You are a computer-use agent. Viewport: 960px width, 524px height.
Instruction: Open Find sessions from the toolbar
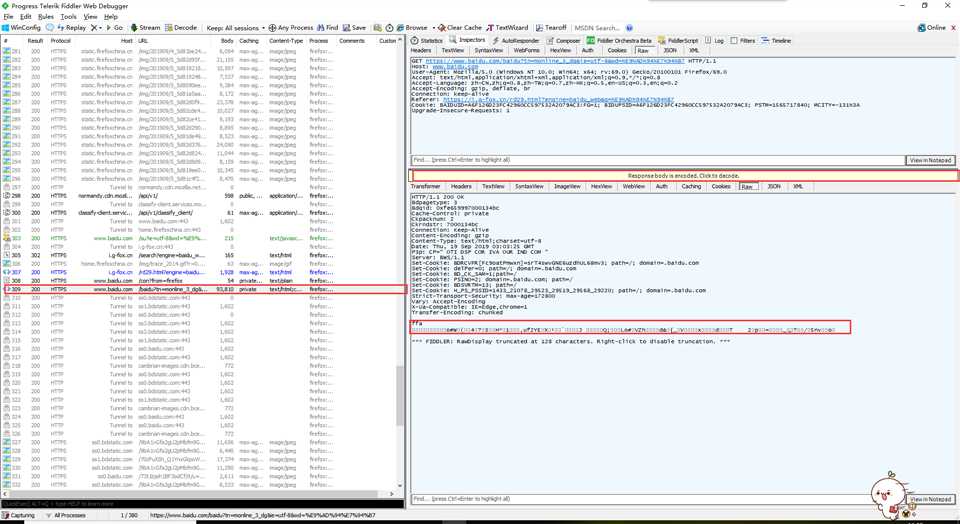(x=328, y=28)
